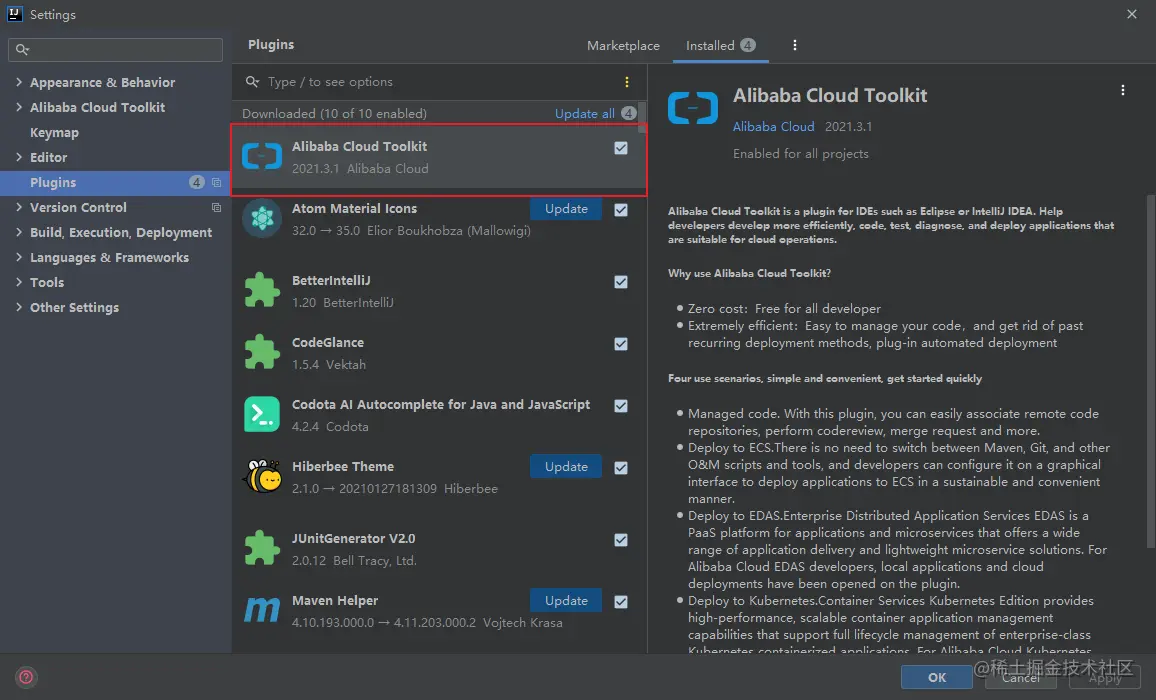Click the JUnitGenerator V2.0 puzzle-piece icon
The height and width of the screenshot is (700, 1156).
coord(262,548)
